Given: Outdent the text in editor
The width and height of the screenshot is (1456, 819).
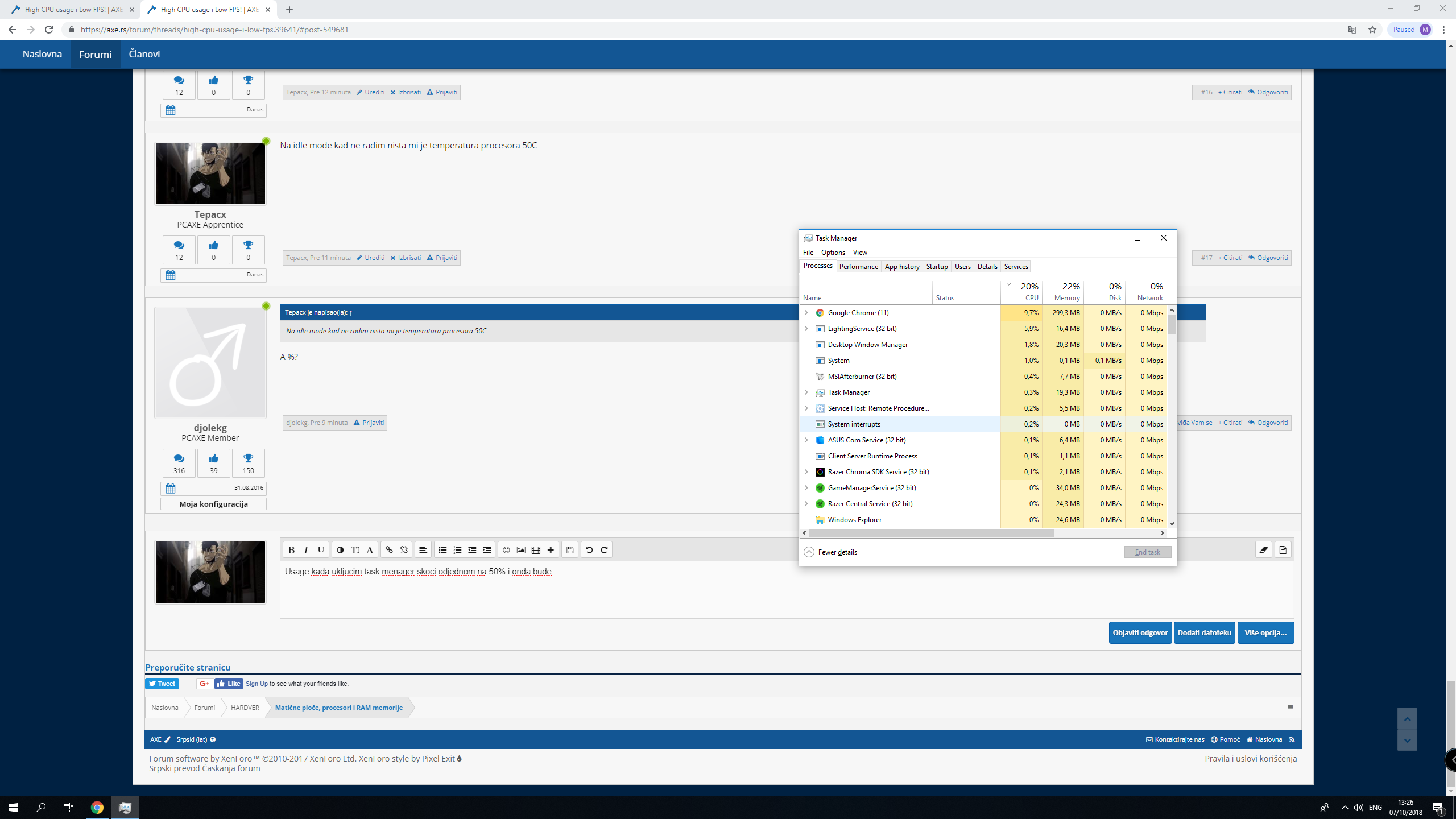Looking at the screenshot, I should click(472, 550).
